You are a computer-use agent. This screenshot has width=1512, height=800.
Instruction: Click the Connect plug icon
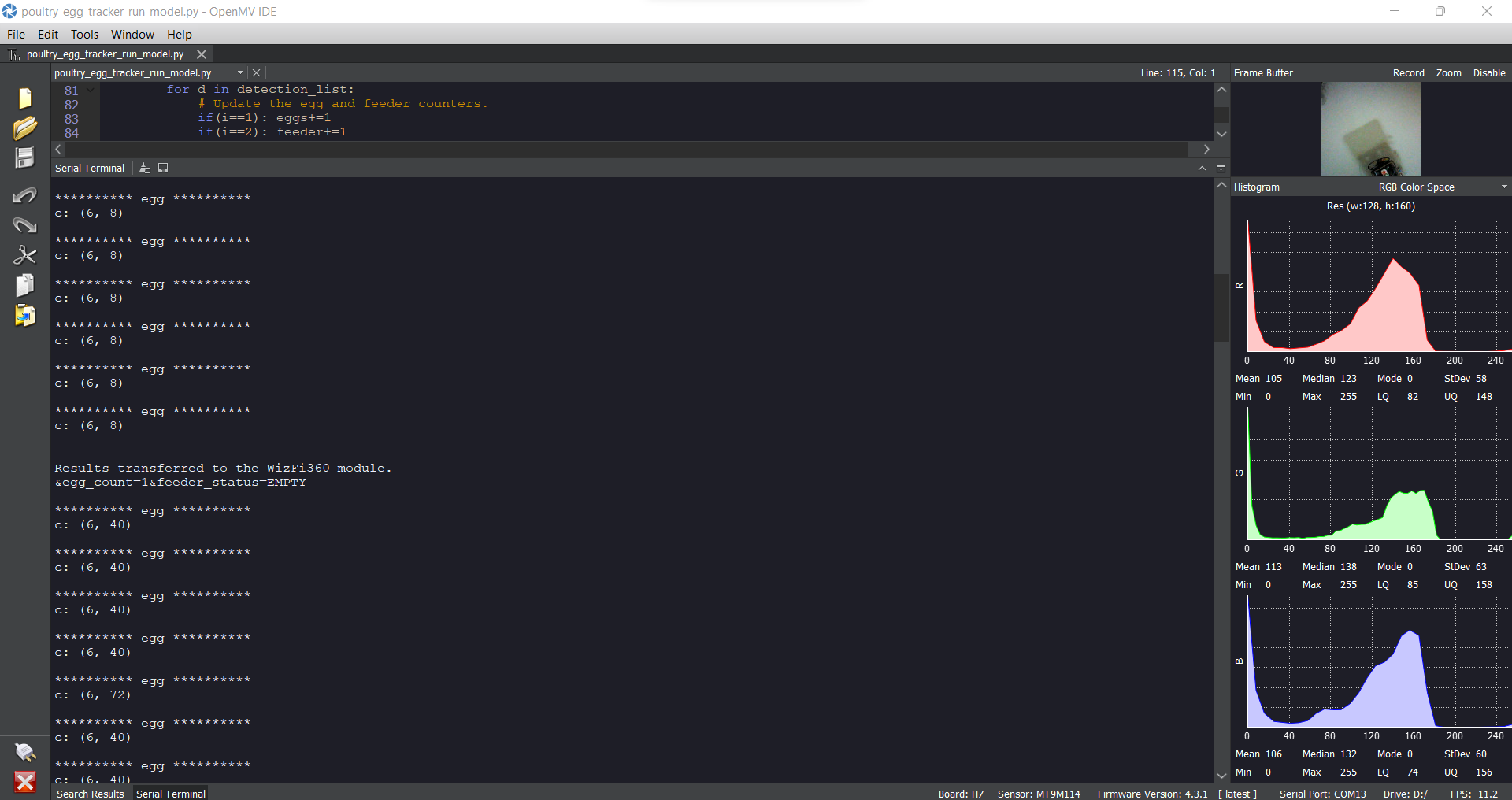pos(25,752)
